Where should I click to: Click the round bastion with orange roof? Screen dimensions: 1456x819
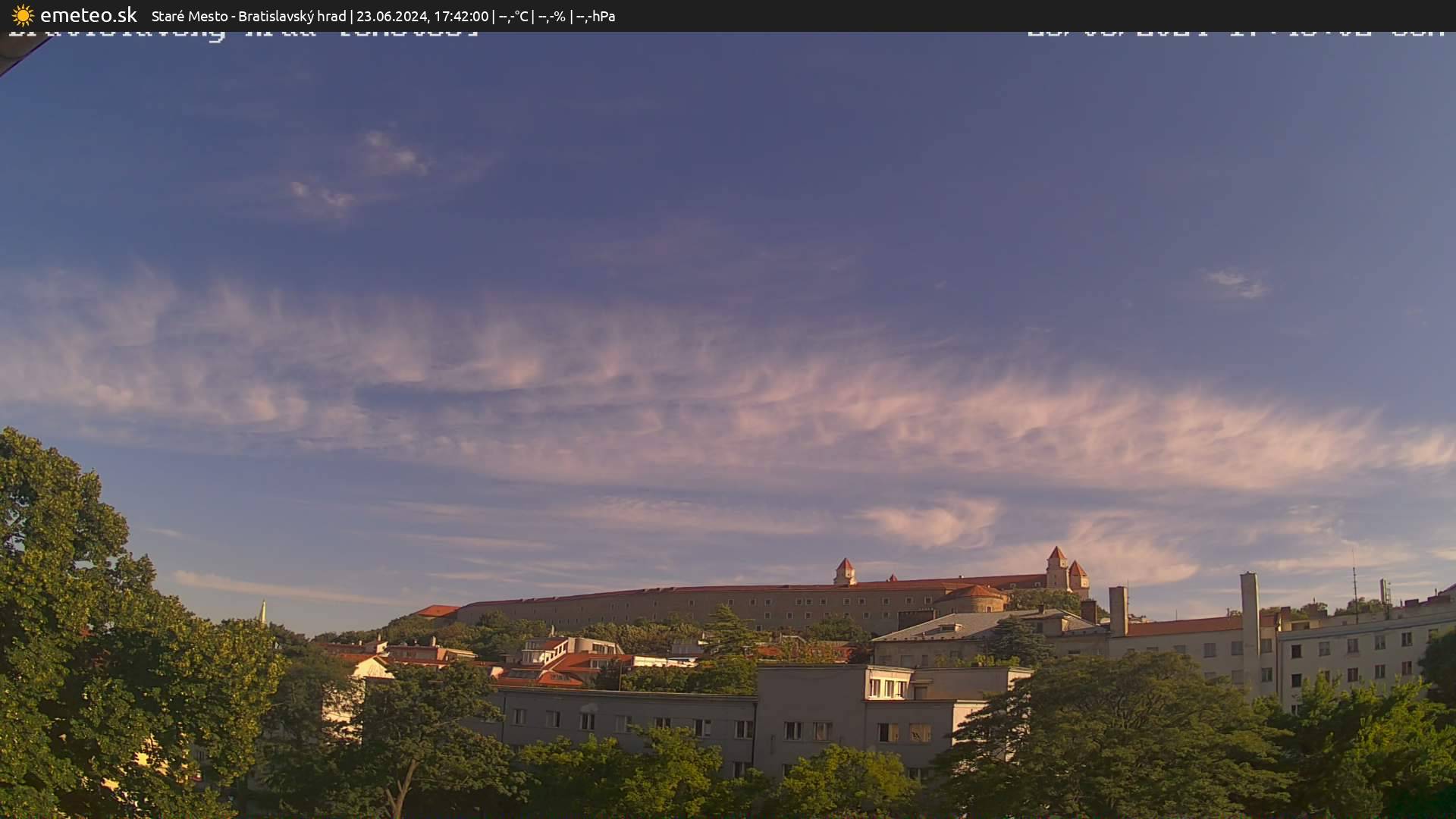[973, 598]
